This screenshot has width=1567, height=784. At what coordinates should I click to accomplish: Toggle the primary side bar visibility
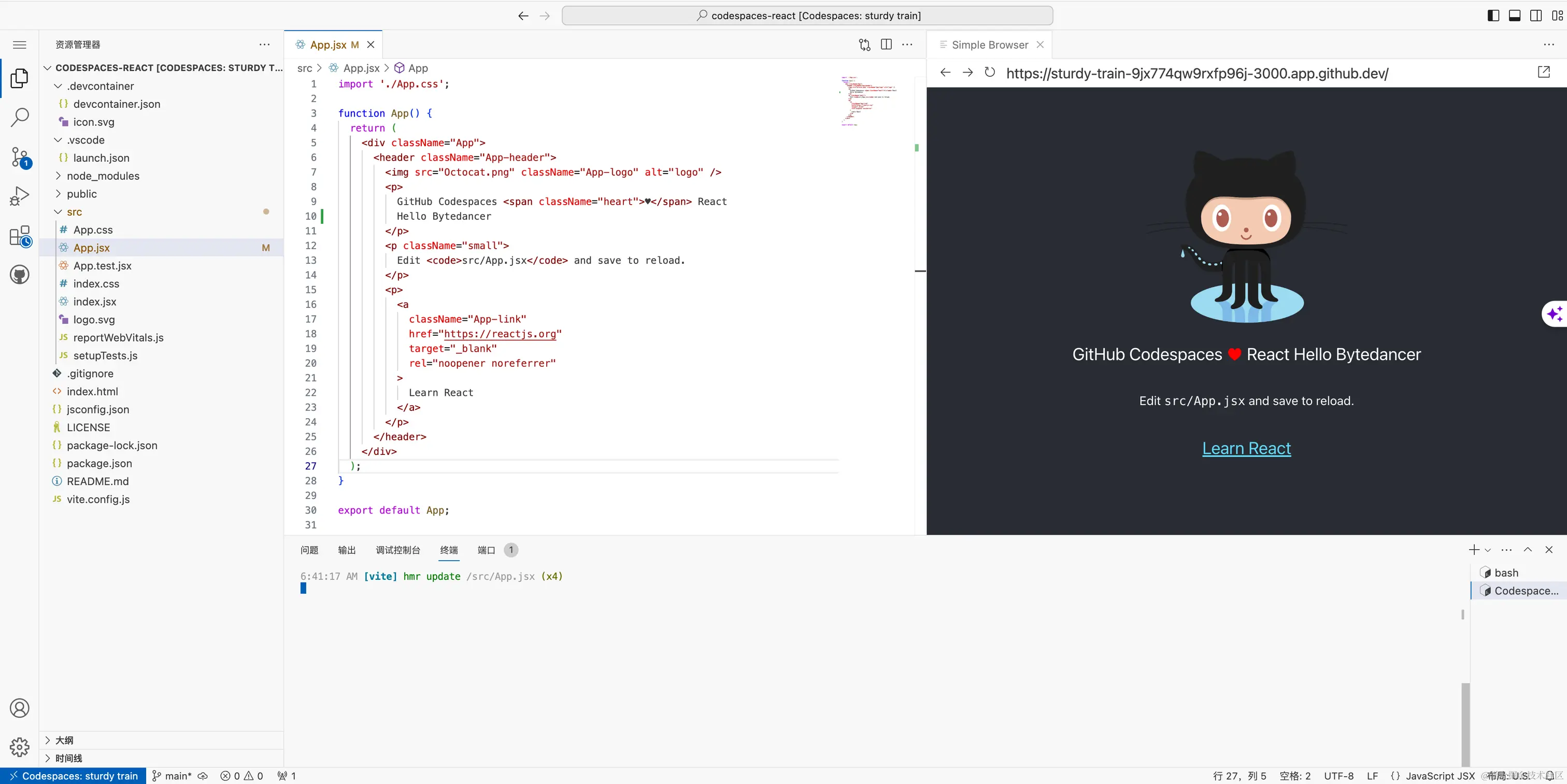point(1493,16)
